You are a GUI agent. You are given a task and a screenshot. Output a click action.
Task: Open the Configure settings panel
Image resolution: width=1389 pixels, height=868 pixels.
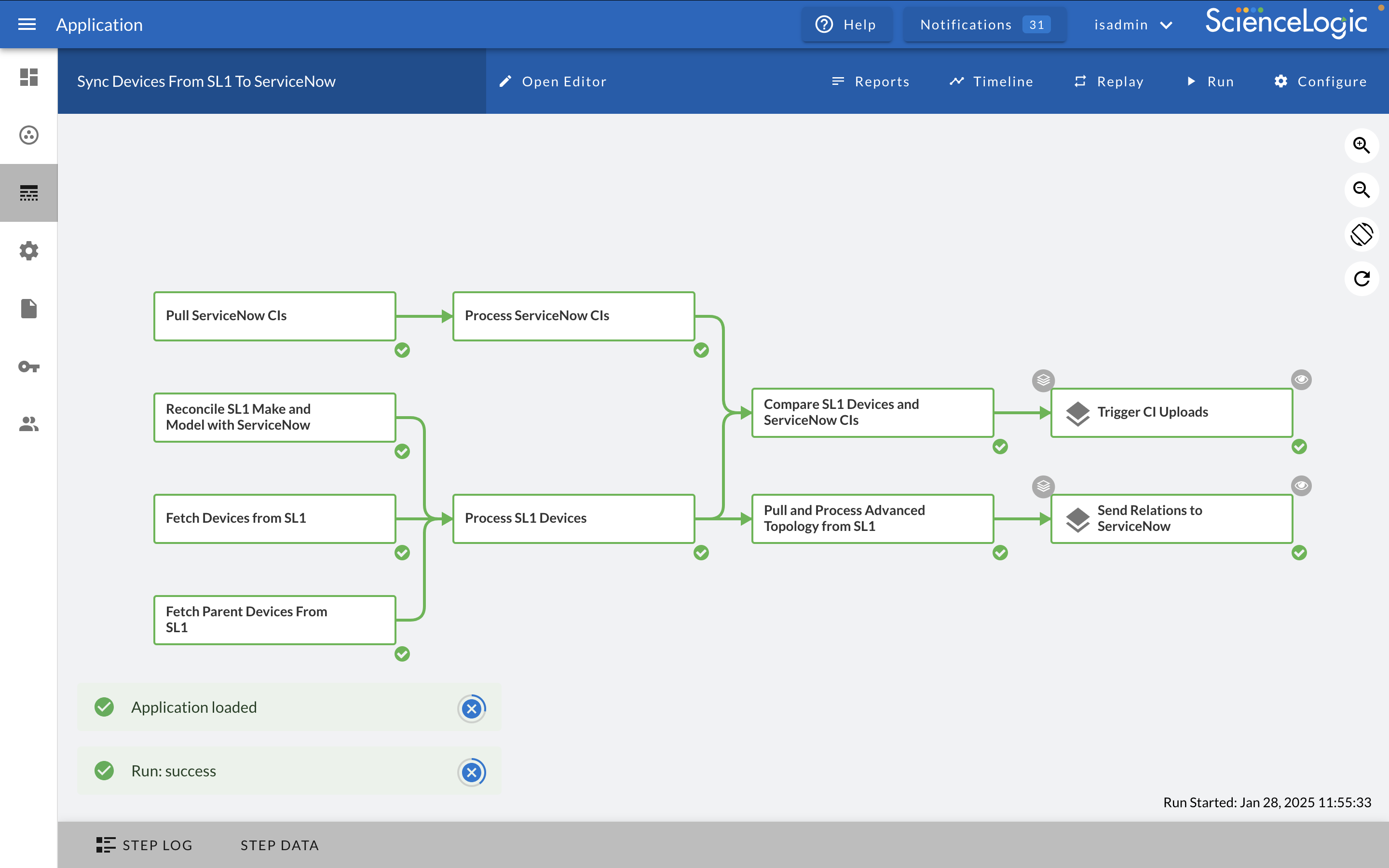pos(1320,82)
